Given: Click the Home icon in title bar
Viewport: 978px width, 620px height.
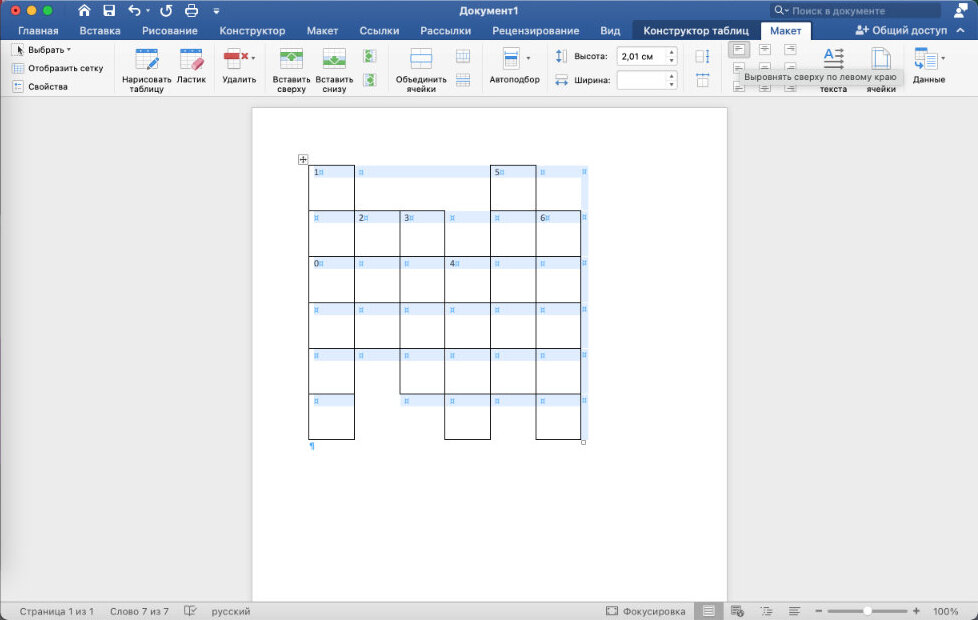Looking at the screenshot, I should coord(84,11).
